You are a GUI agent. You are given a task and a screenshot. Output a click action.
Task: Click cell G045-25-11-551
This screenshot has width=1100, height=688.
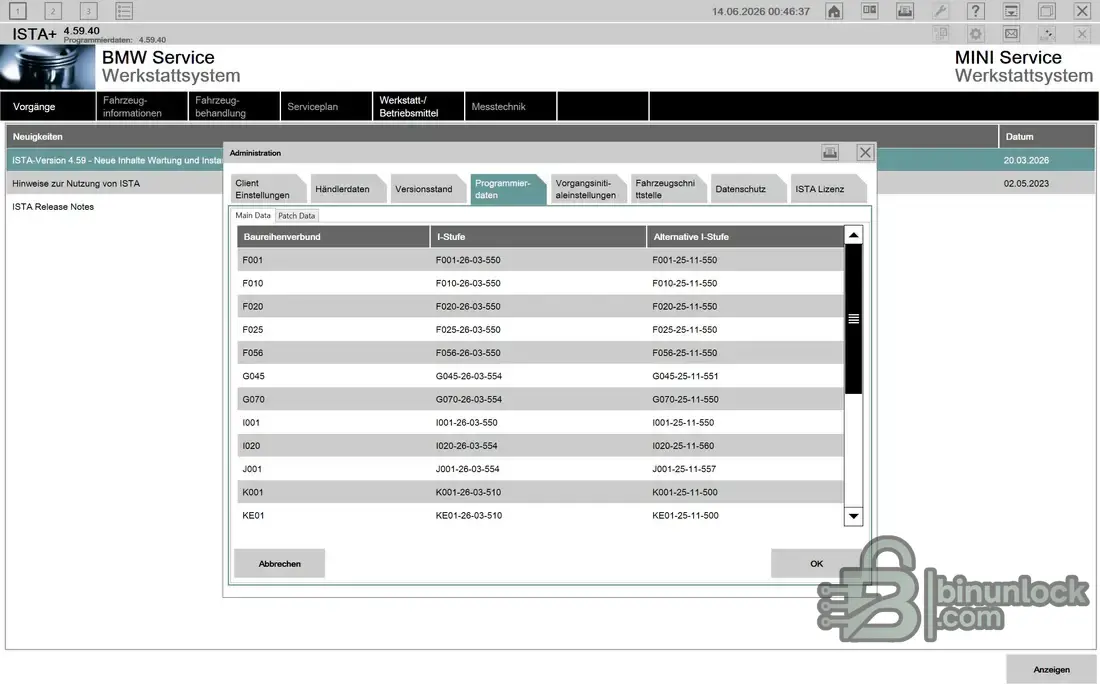point(685,375)
